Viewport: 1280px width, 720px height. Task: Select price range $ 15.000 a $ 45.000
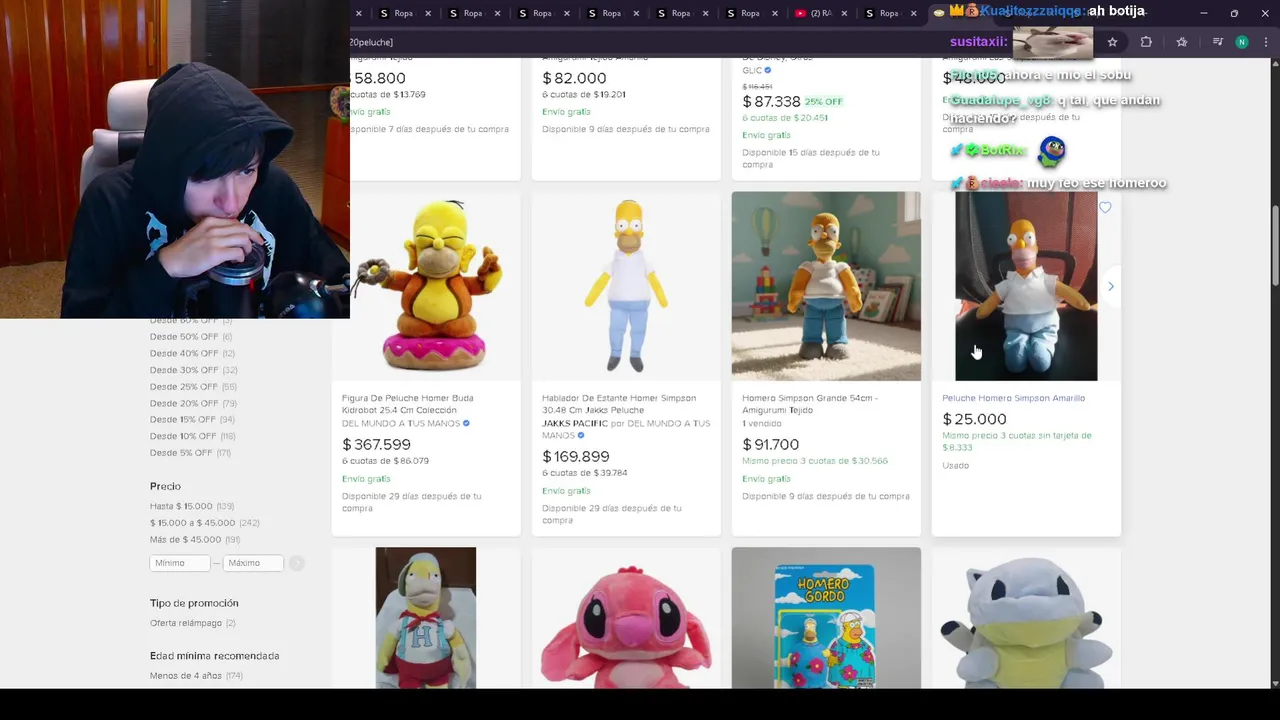[x=205, y=523]
